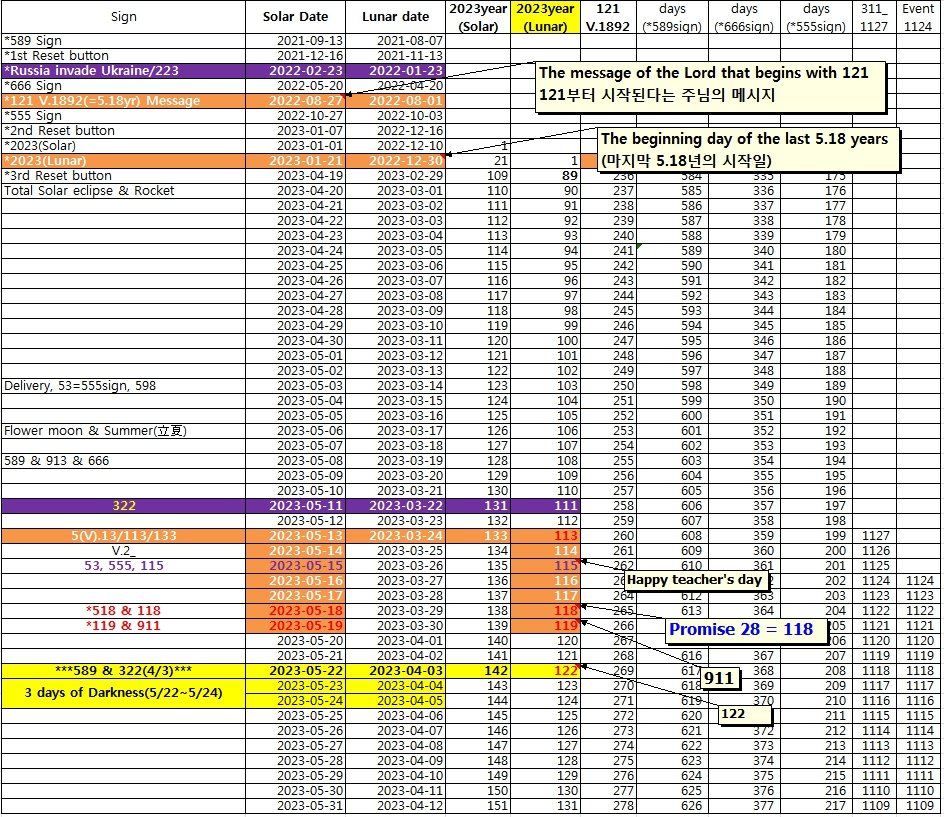Image resolution: width=944 pixels, height=817 pixels.
Task: Click the Promise 28 = 118 note
Action: coord(746,630)
